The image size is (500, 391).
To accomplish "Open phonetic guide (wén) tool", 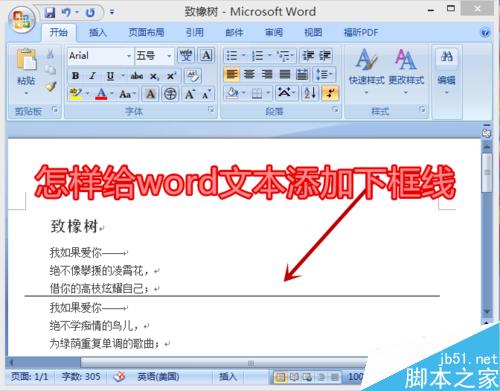I will [x=186, y=55].
